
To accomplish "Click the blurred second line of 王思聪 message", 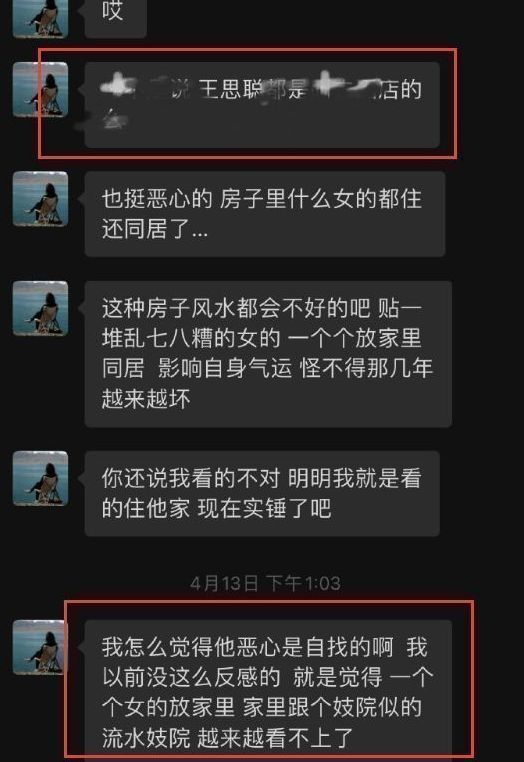I will [x=113, y=120].
